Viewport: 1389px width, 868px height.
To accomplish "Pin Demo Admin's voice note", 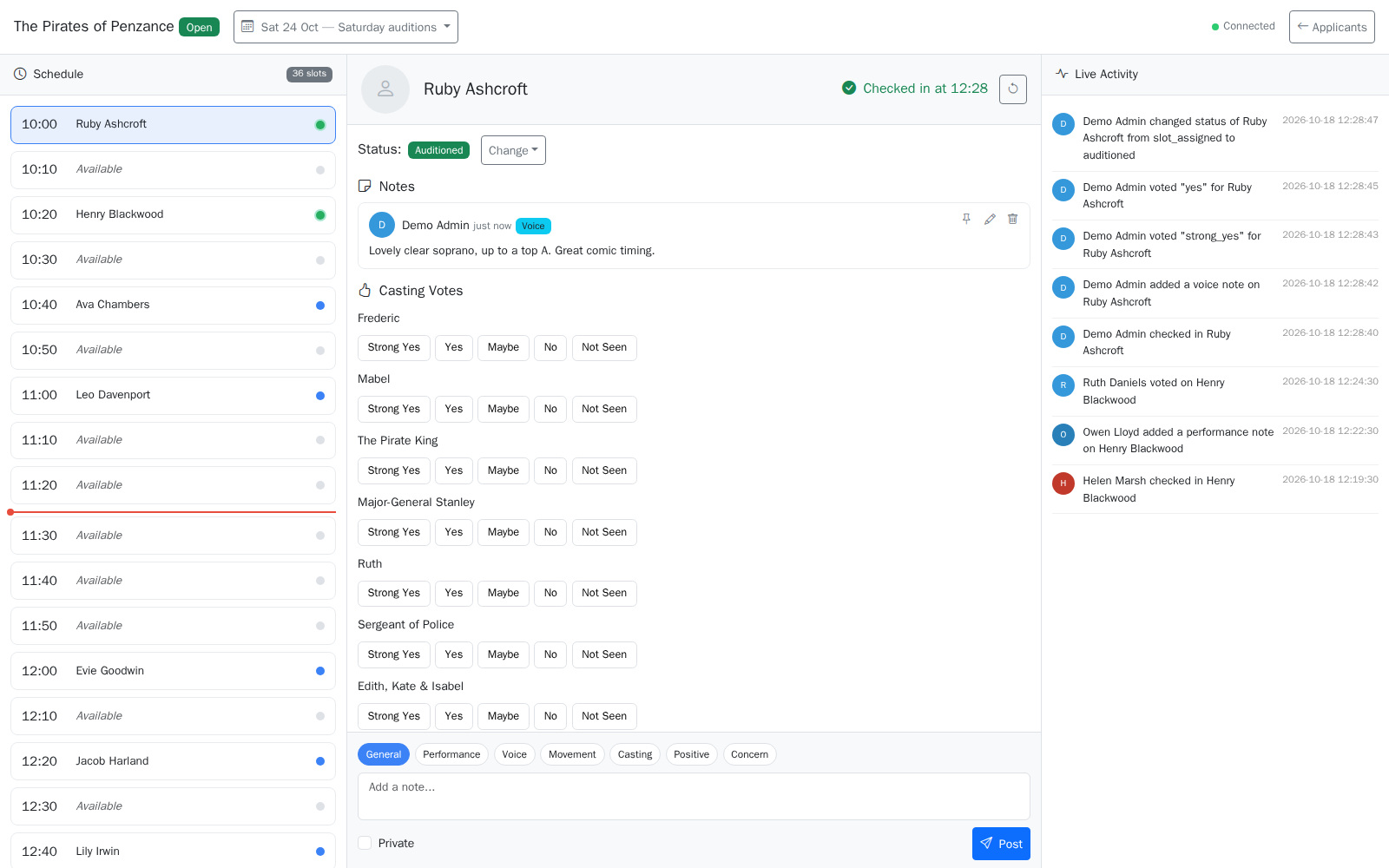I will tap(966, 219).
